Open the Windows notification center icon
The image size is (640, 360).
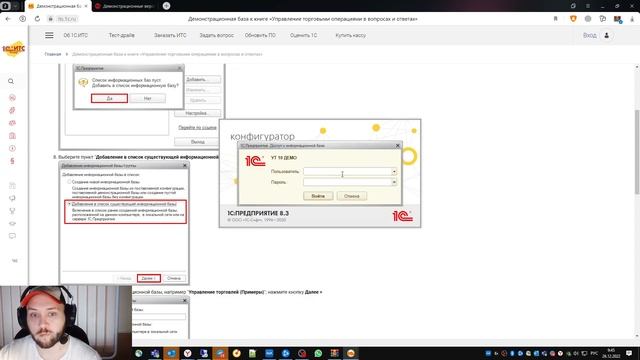click(629, 353)
